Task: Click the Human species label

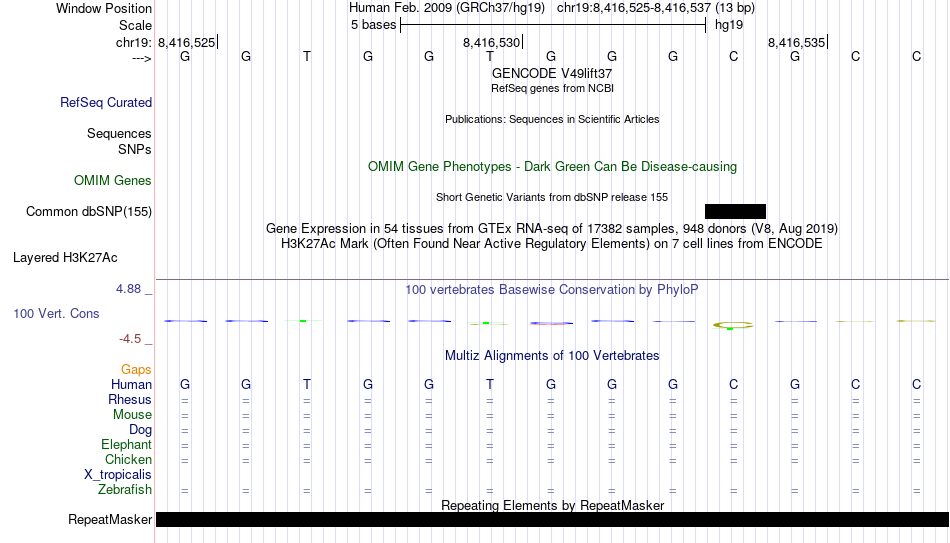Action: [131, 385]
